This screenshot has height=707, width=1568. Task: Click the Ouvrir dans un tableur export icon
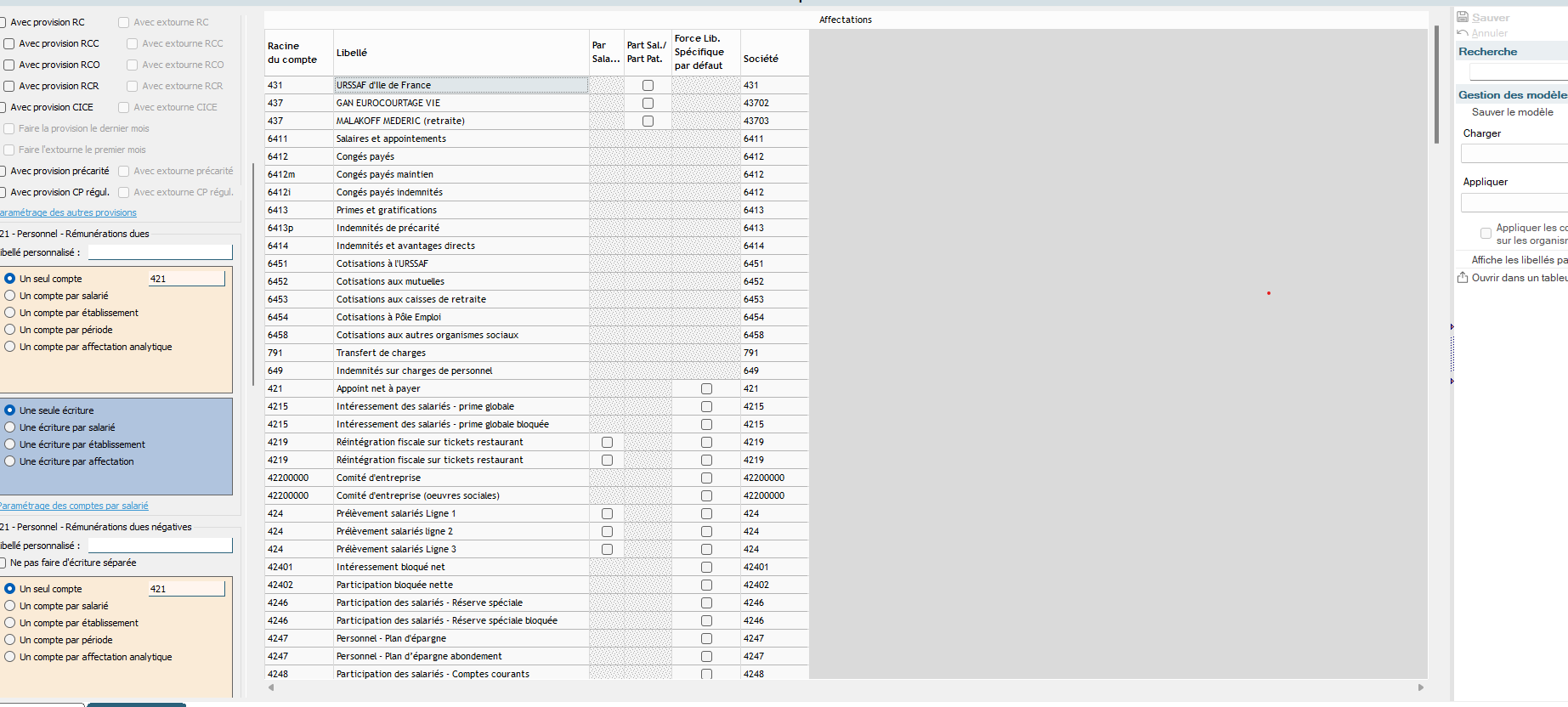(1463, 278)
